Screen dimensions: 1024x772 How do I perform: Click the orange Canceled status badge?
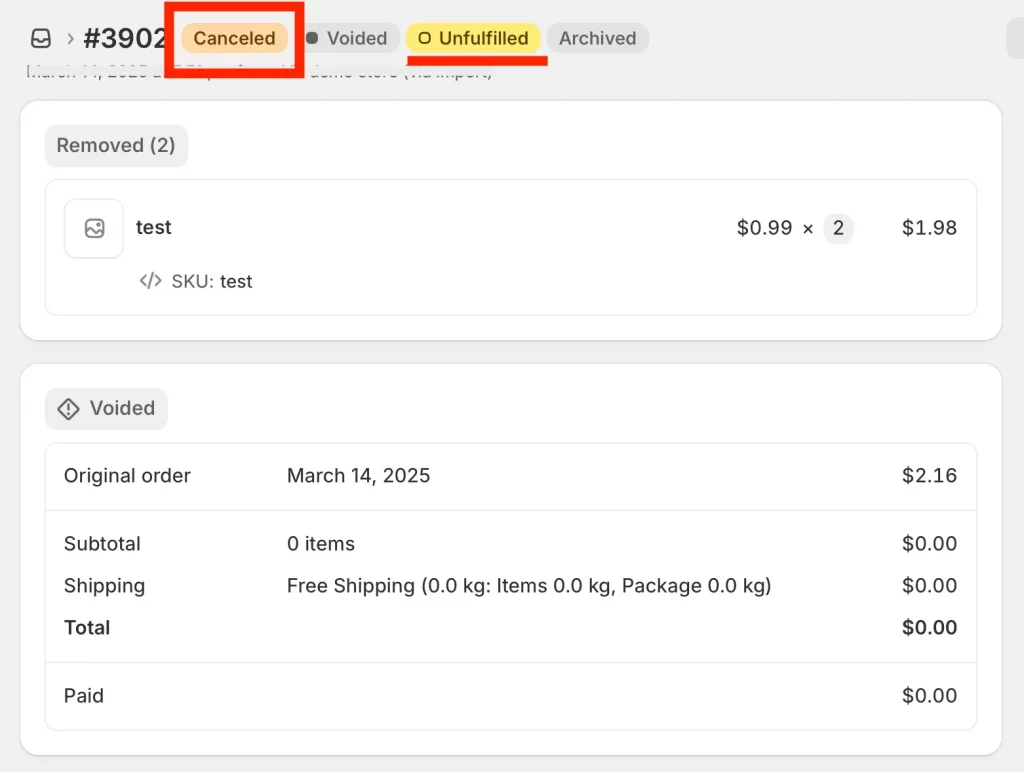pos(234,38)
